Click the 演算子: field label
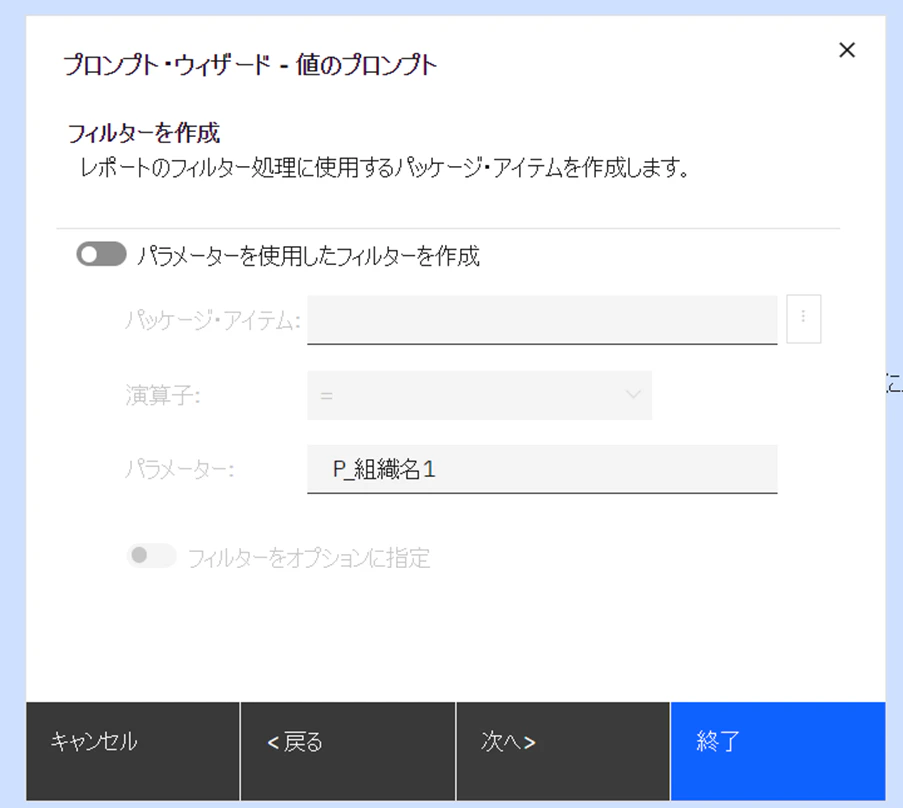Screen dimensions: 903x808 click(163, 396)
